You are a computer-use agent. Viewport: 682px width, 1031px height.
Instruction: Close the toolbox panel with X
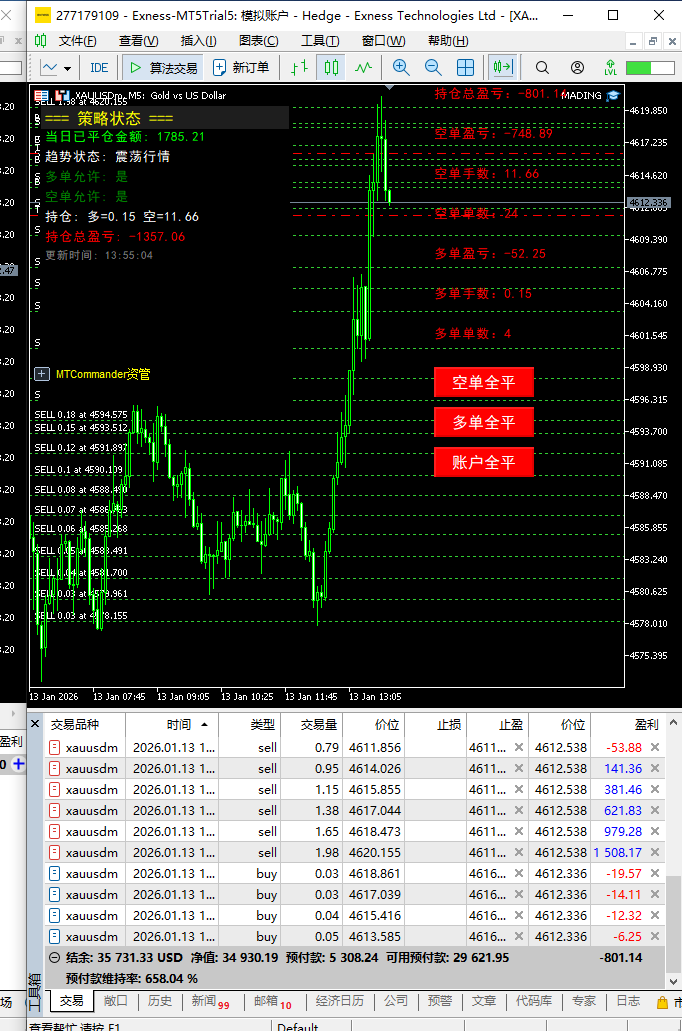(x=36, y=724)
